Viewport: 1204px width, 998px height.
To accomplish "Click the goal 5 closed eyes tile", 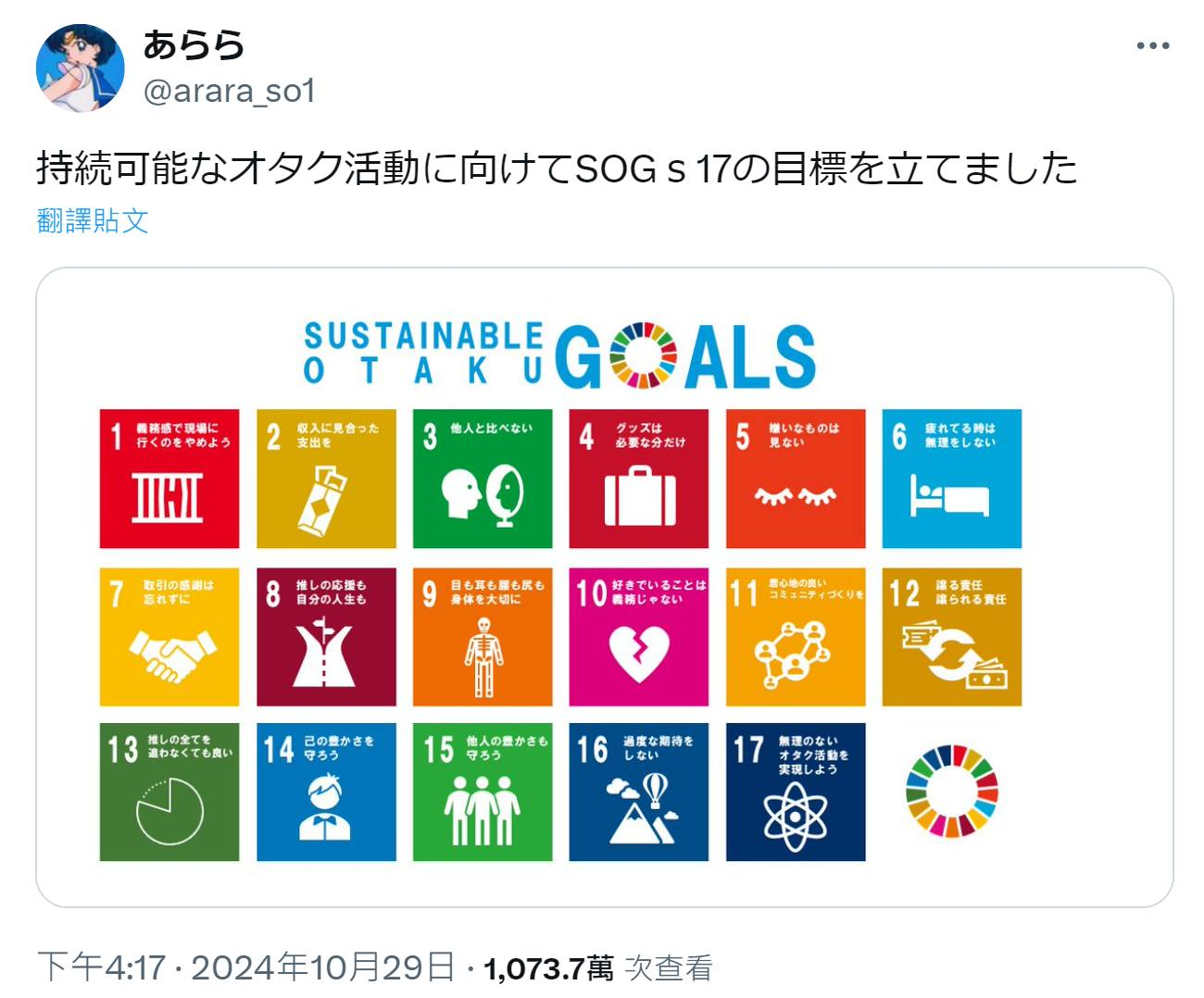I will (x=796, y=479).
